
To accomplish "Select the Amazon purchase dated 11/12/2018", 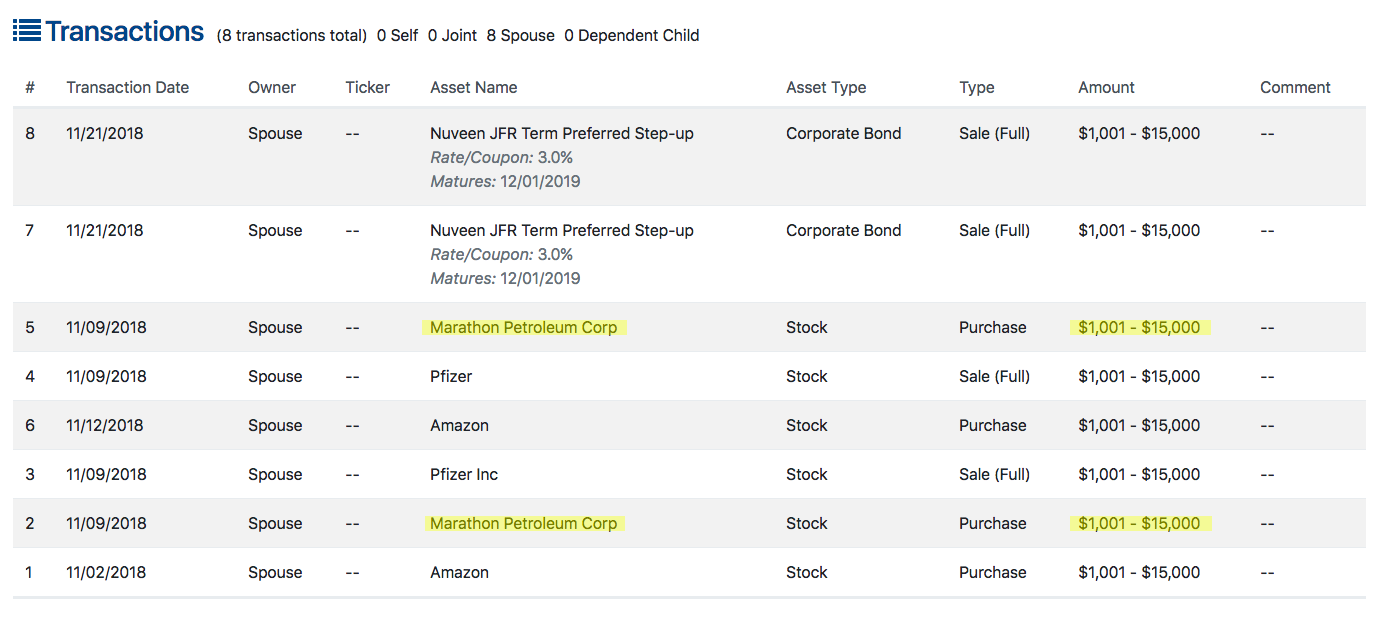I will click(689, 425).
